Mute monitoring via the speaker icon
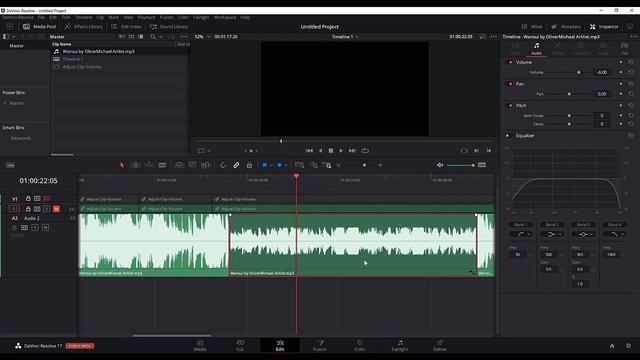Image resolution: width=640 pixels, height=360 pixels. point(440,165)
